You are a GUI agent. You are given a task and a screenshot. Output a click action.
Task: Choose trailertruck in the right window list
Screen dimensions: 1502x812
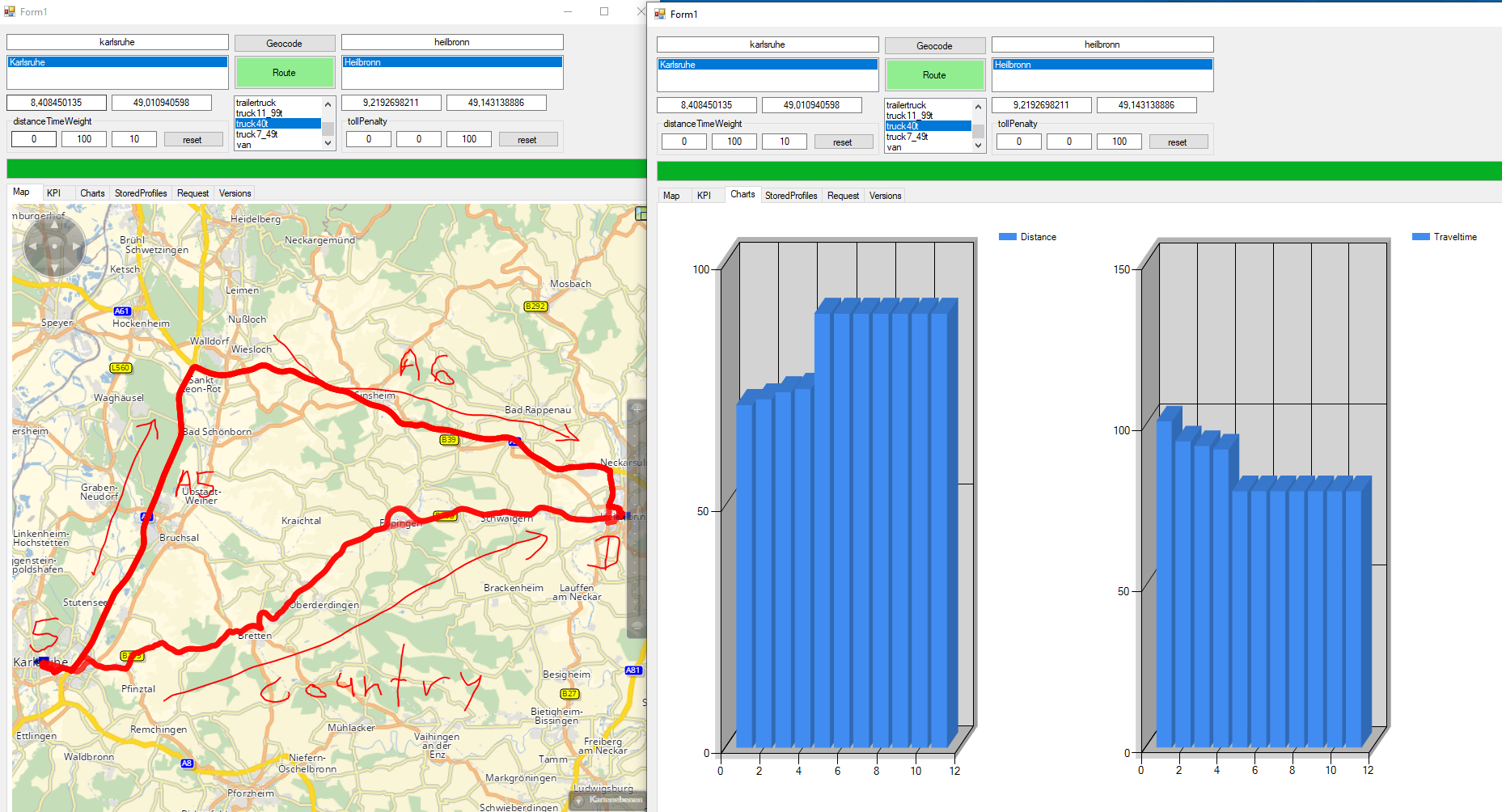click(906, 105)
